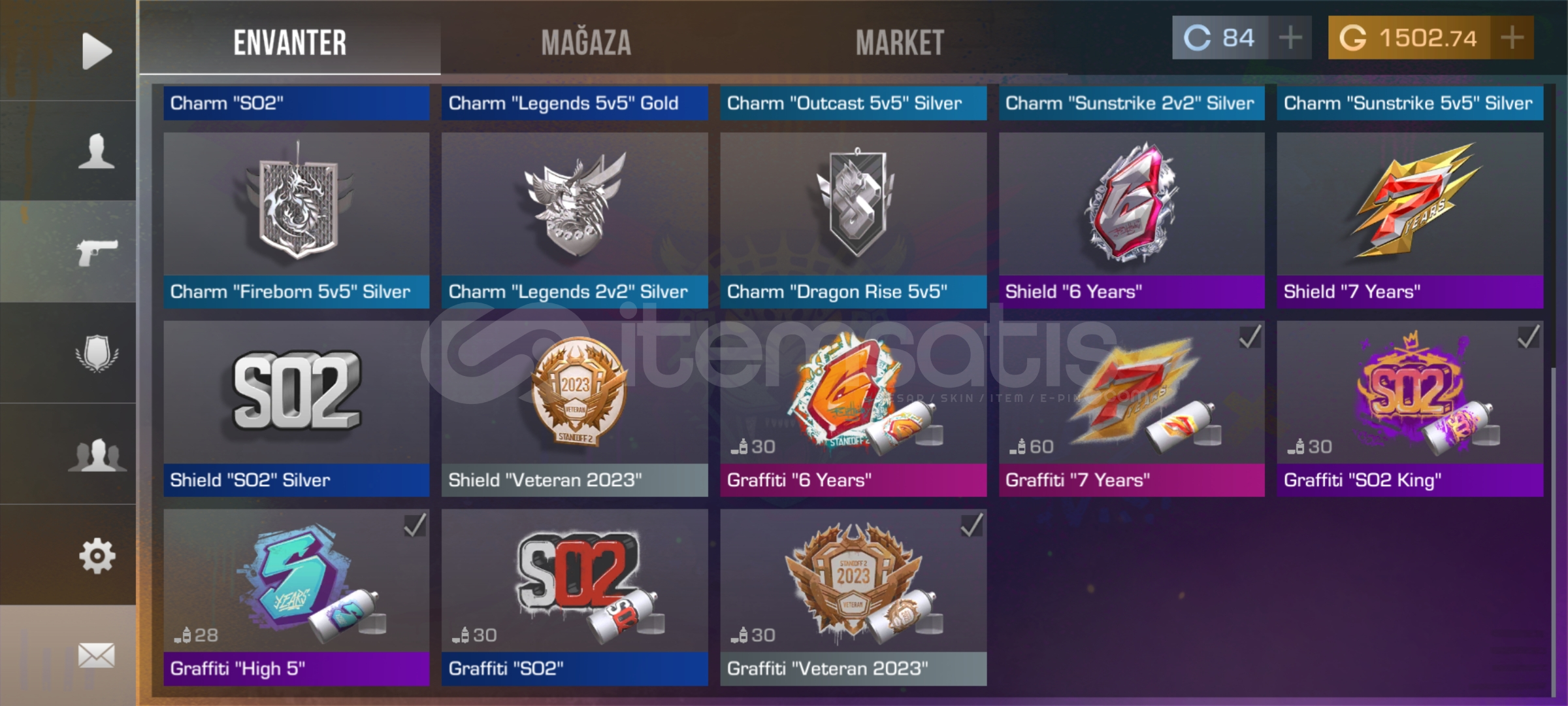The image size is (1568, 706).
Task: Add silver coins with plus icon
Action: pos(1290,38)
